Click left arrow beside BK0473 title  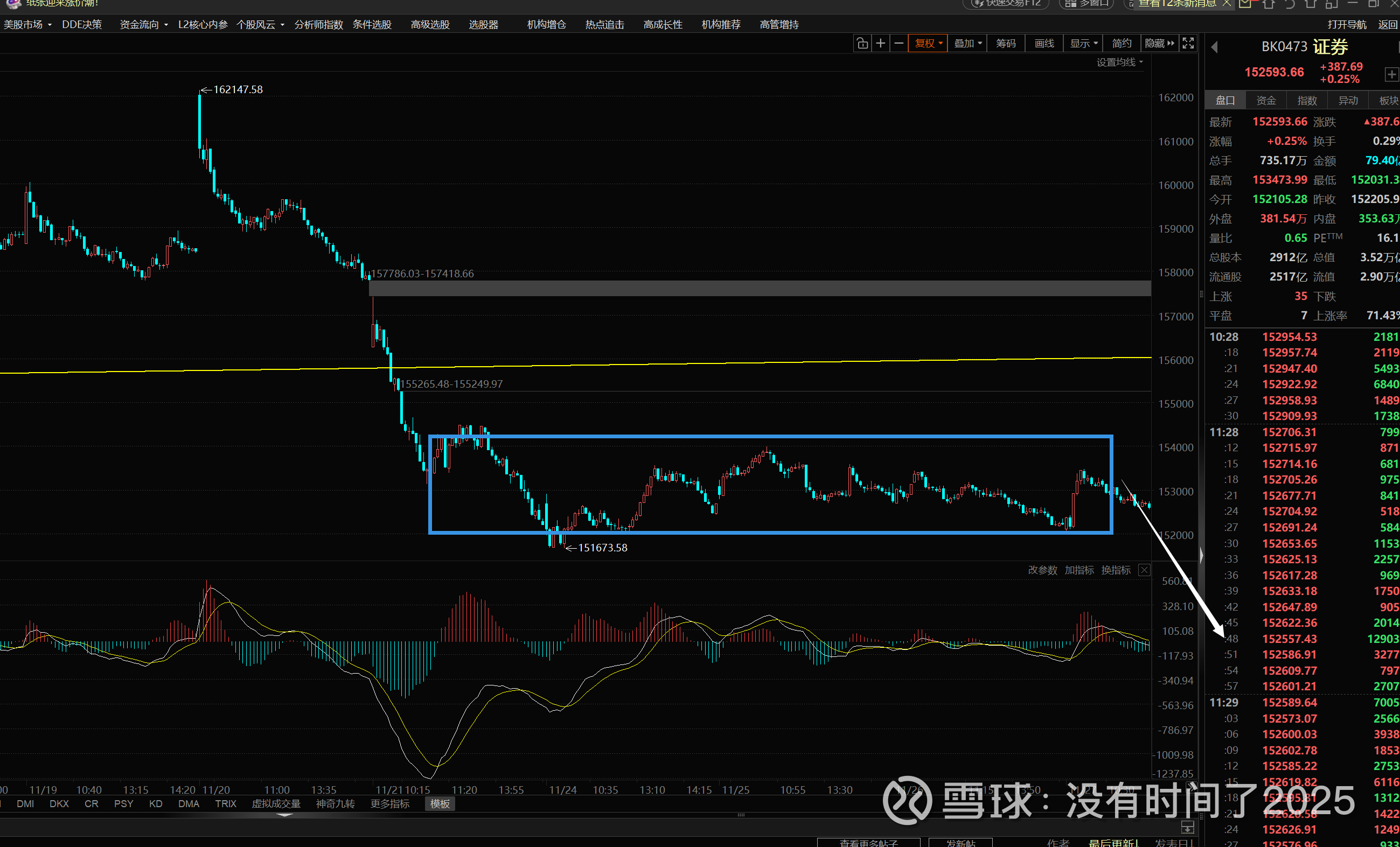(1214, 47)
